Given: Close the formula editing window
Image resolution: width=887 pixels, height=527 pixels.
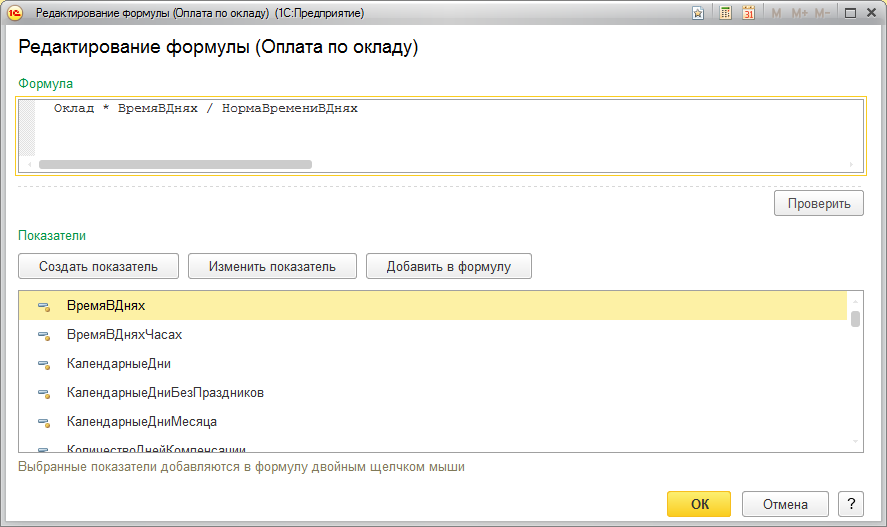Looking at the screenshot, I should [872, 12].
